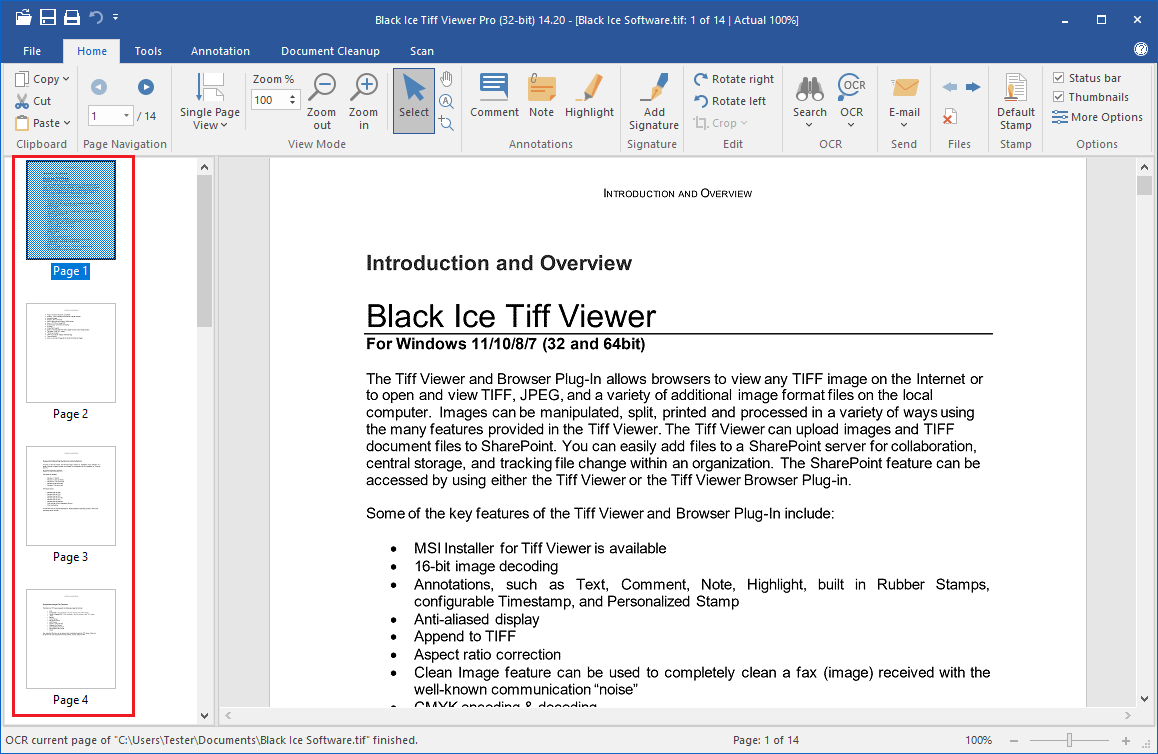Add a Note annotation

click(541, 96)
